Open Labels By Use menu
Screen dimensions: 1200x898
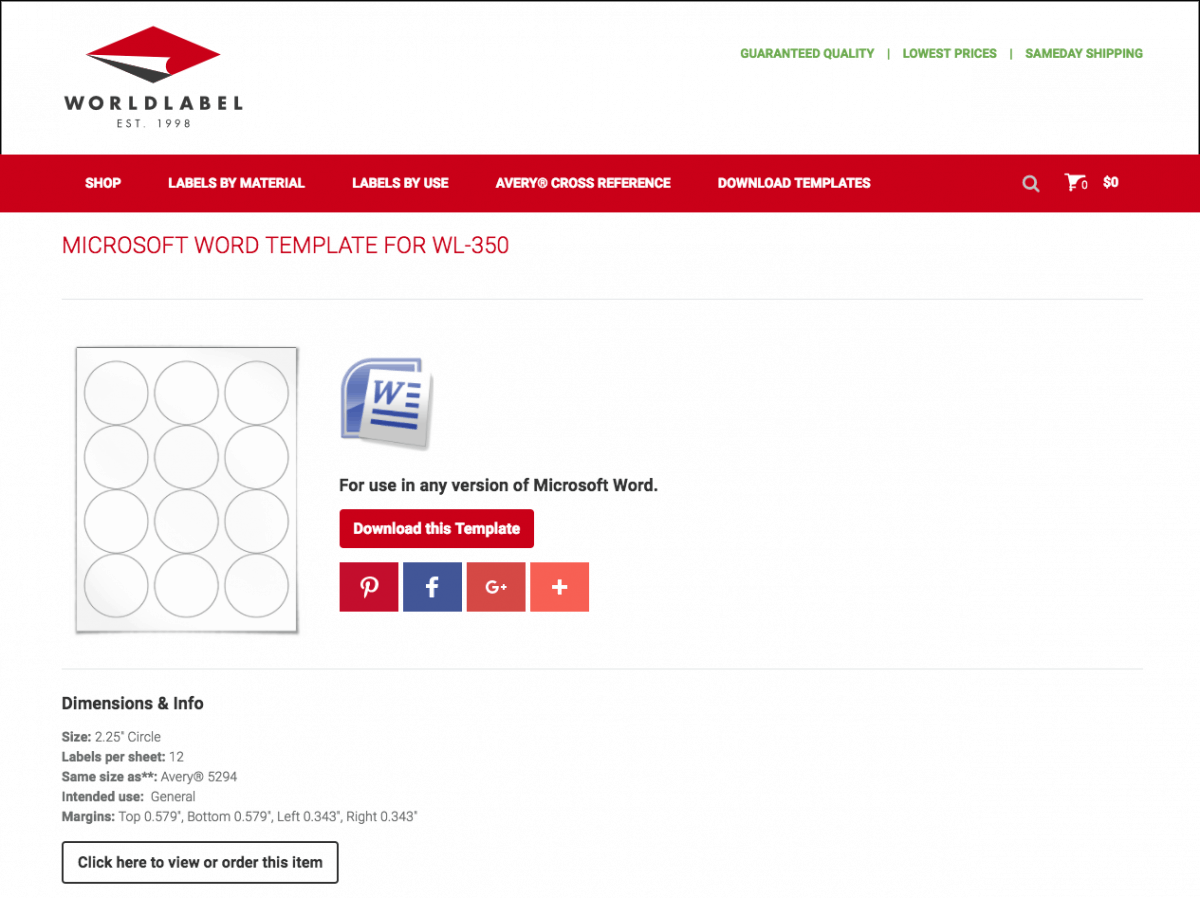pos(400,183)
